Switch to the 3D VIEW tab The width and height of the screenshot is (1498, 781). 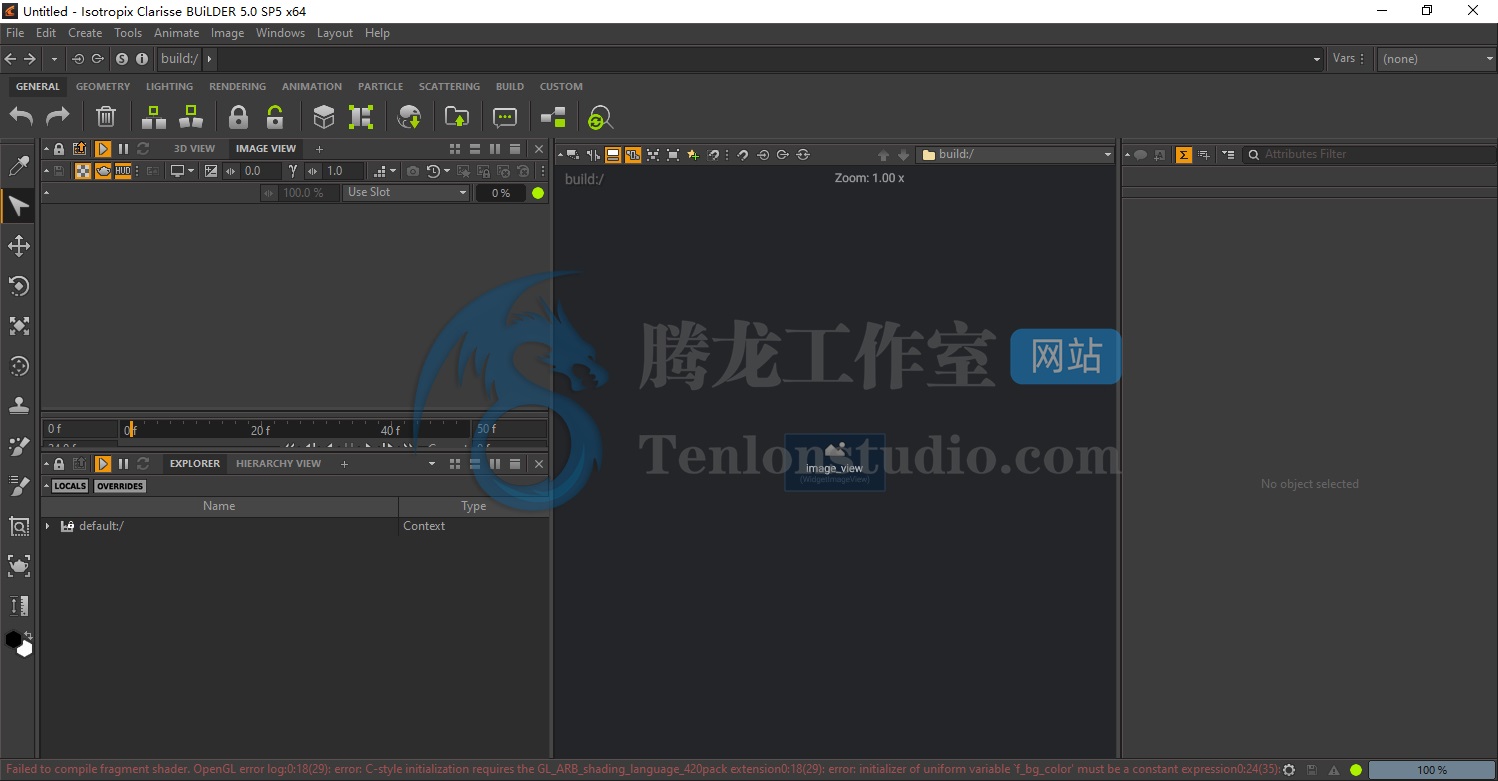194,149
